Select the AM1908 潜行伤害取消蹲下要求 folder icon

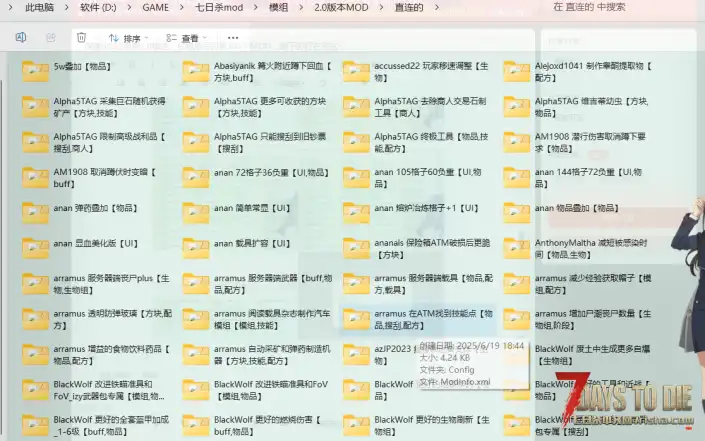tap(517, 142)
